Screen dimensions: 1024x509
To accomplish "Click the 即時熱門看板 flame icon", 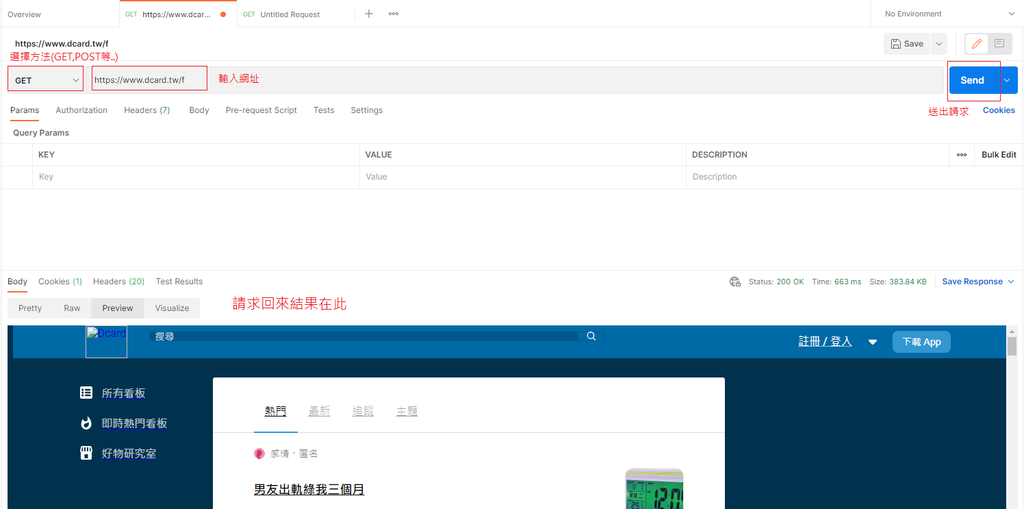I will 86,423.
